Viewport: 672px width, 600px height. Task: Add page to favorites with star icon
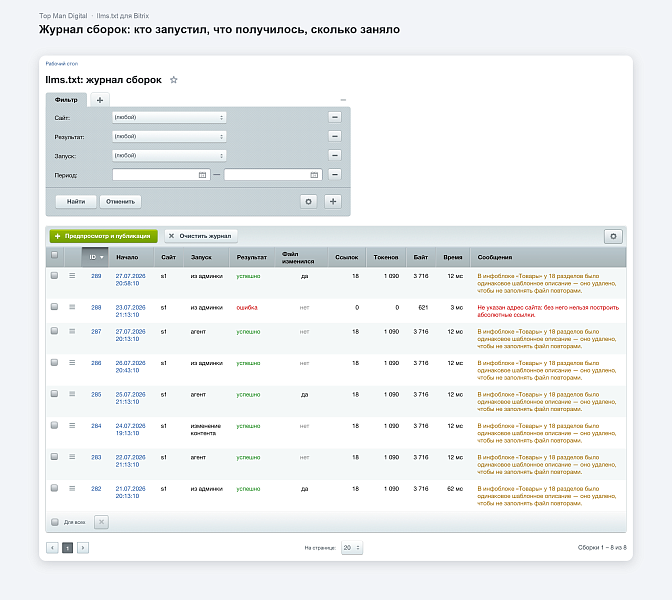tap(174, 80)
